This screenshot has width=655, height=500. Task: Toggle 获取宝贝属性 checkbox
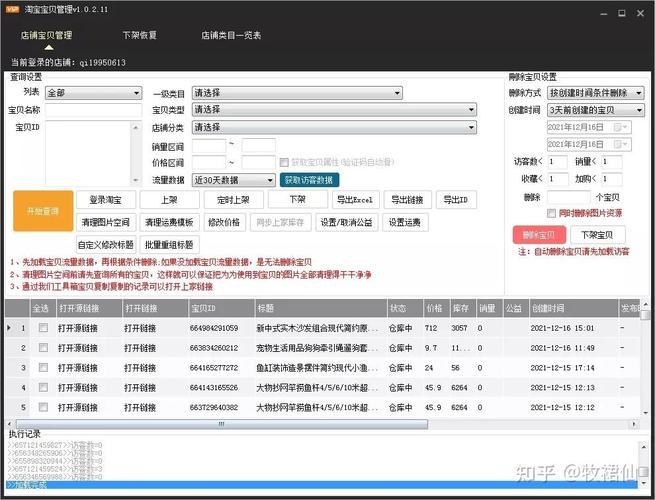pos(284,162)
